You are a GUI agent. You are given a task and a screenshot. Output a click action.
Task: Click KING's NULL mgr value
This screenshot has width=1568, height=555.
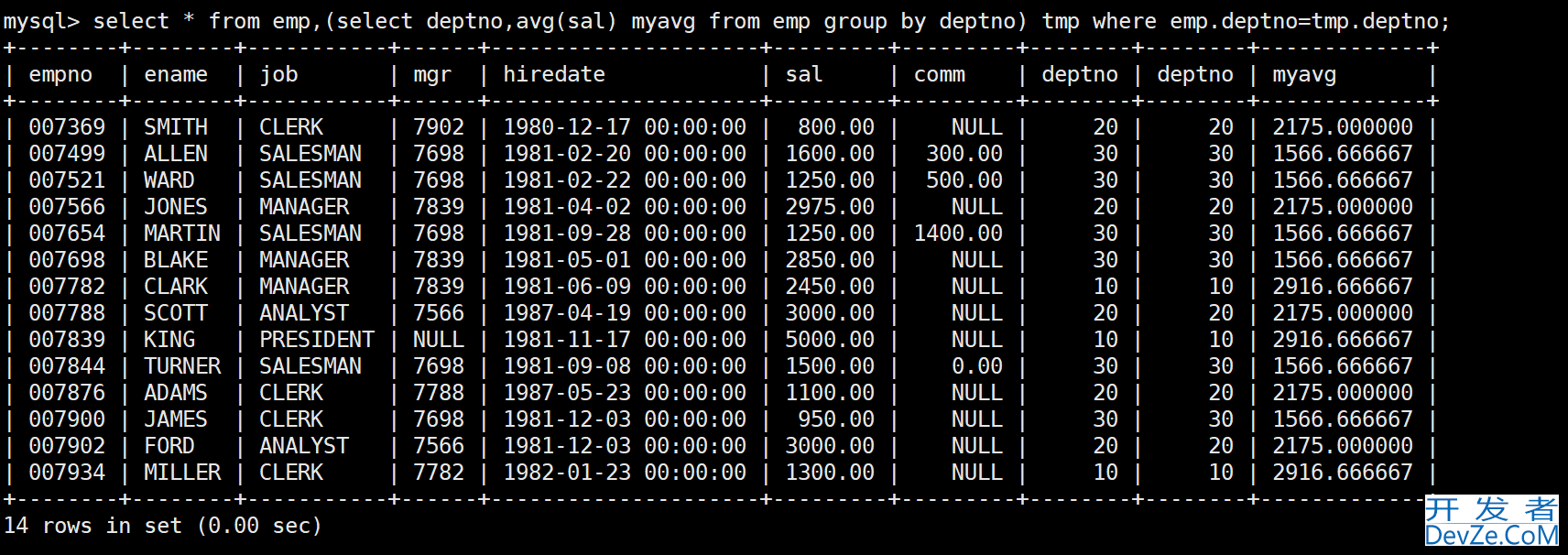point(439,340)
